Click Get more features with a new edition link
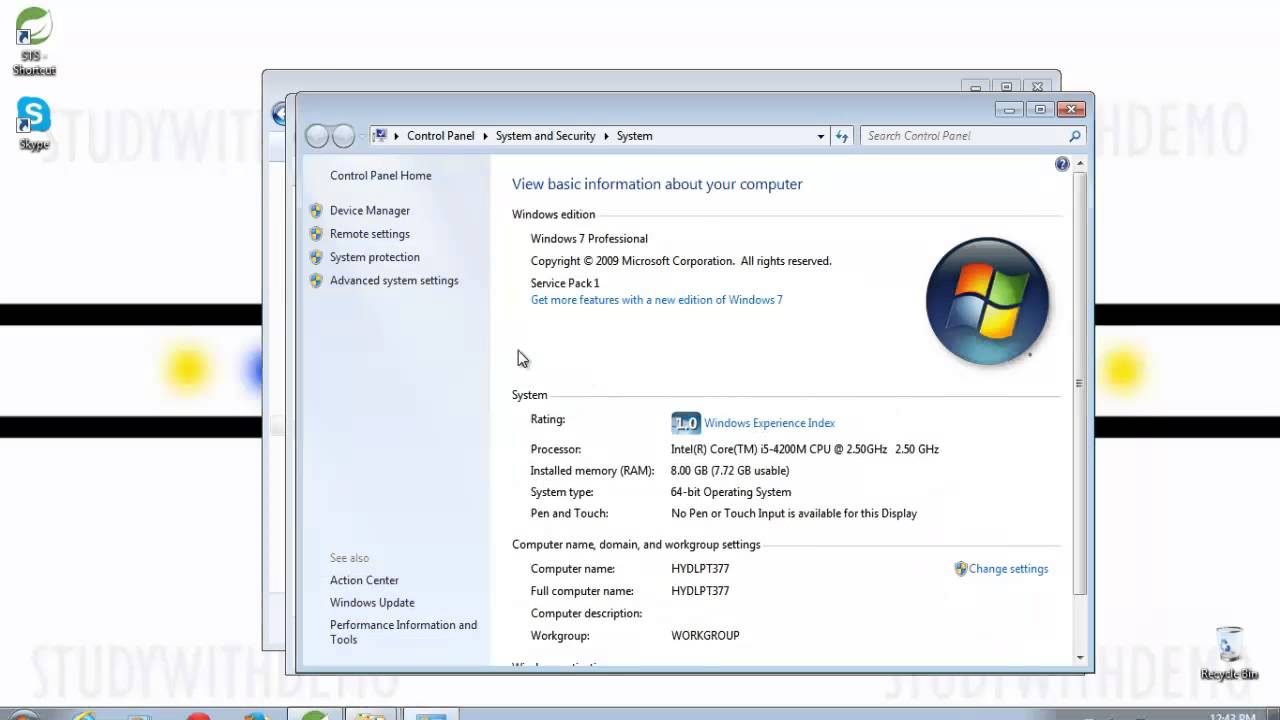This screenshot has height=720, width=1280. tap(657, 300)
